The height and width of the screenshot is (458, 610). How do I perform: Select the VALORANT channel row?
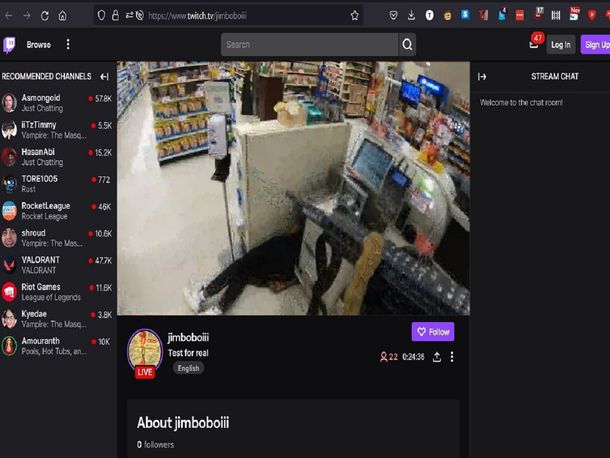tap(57, 265)
